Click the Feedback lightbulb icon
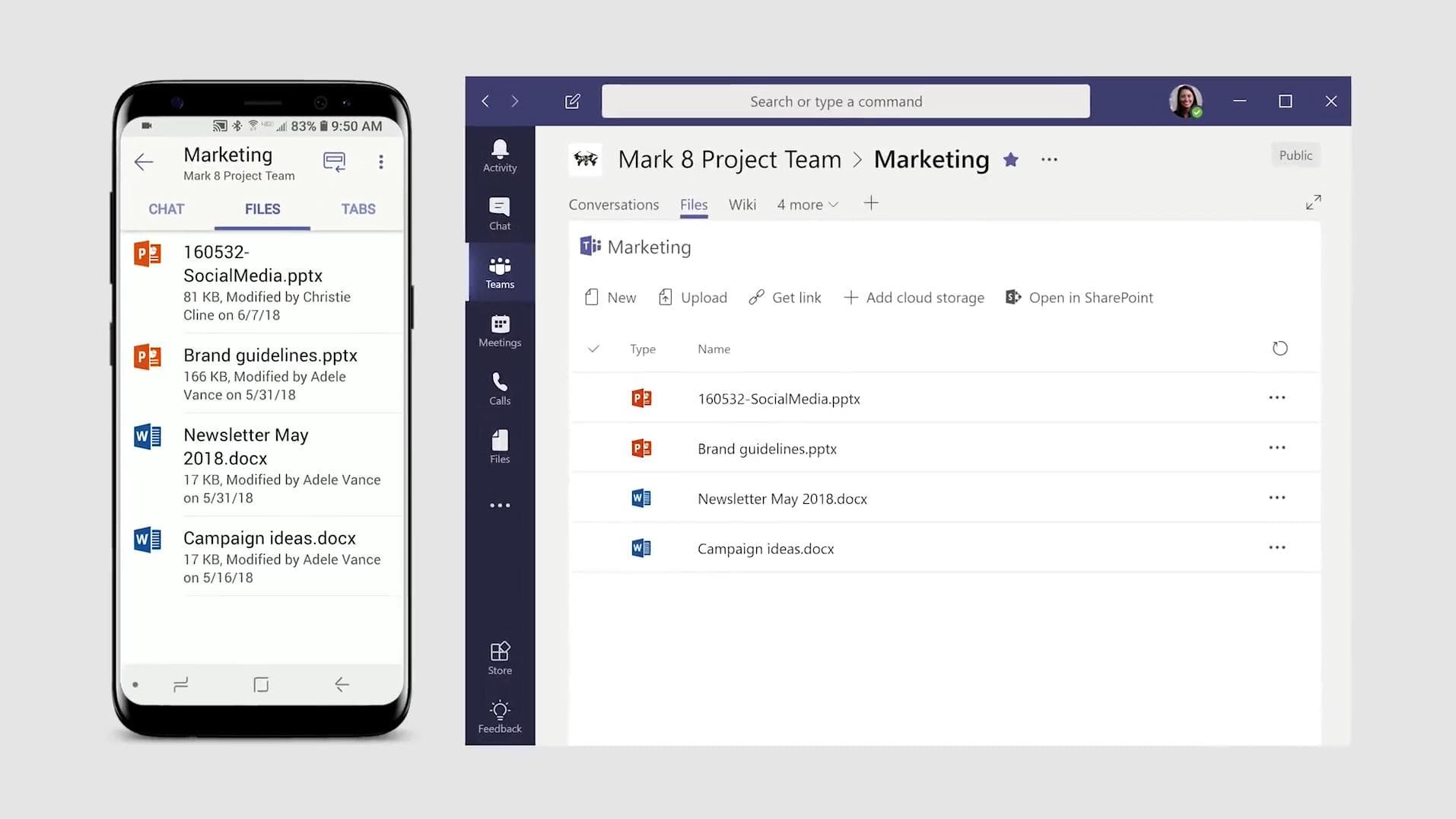 (500, 716)
